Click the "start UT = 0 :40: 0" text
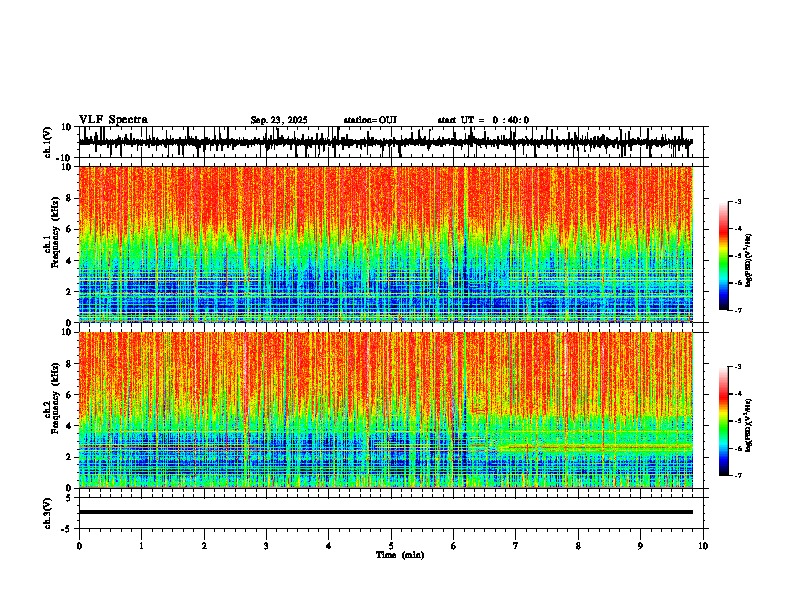Image resolution: width=792 pixels, height=612 pixels. coord(483,120)
